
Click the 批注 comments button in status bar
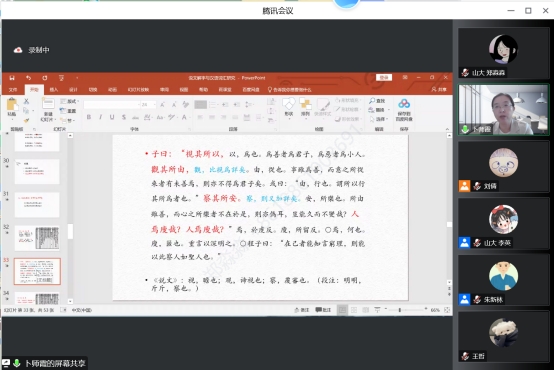click(x=323, y=310)
